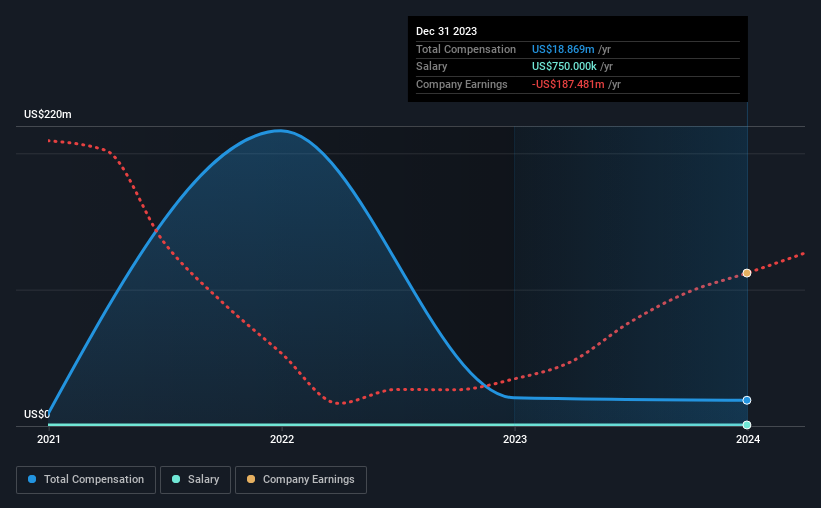Click the 2023 x-axis label
This screenshot has height=508, width=821.
(515, 439)
